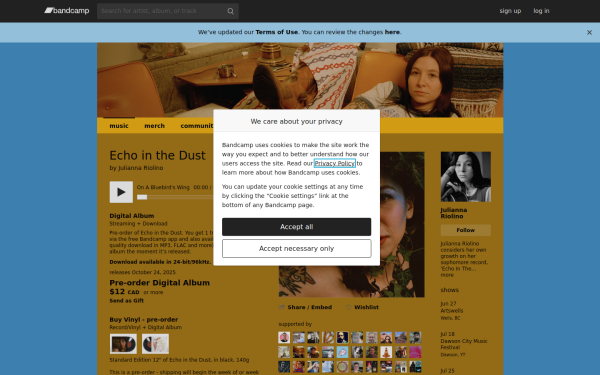This screenshot has height=375, width=600.
Task: Click Send as Gift
Action: (127, 301)
